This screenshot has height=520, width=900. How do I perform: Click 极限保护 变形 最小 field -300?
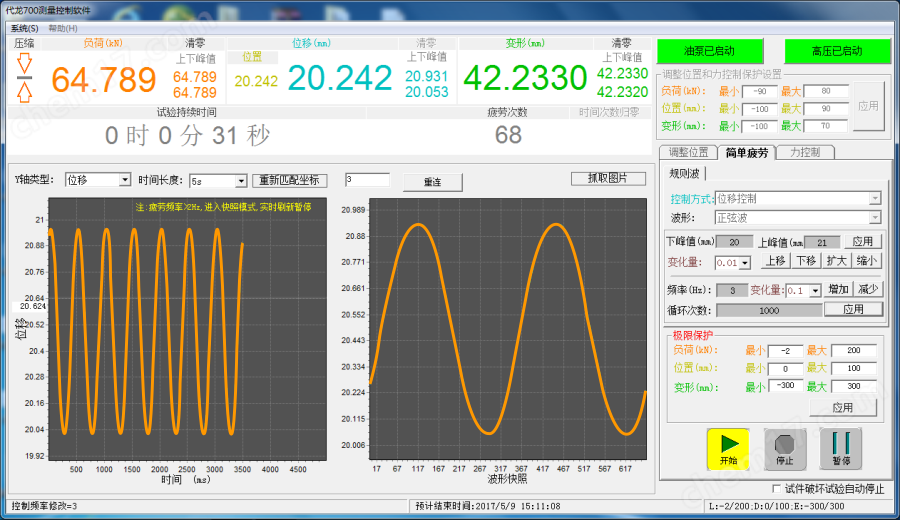click(x=785, y=386)
